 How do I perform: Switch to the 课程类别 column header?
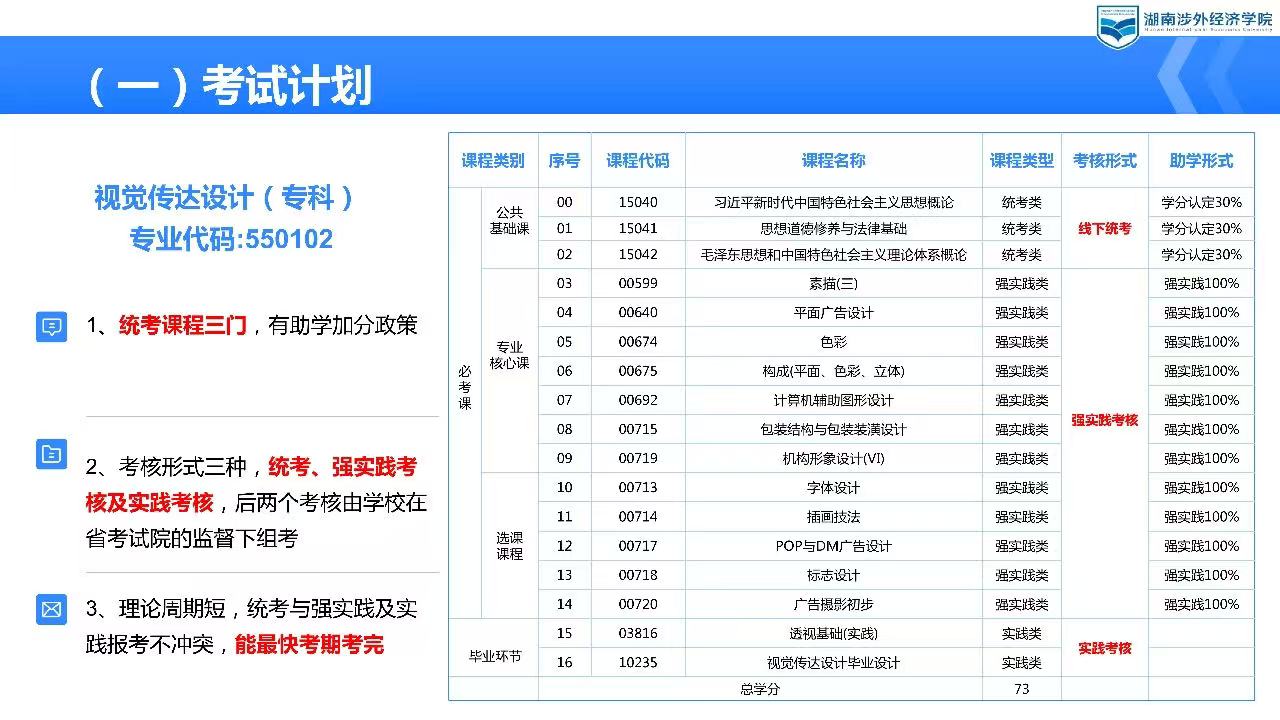tap(491, 160)
